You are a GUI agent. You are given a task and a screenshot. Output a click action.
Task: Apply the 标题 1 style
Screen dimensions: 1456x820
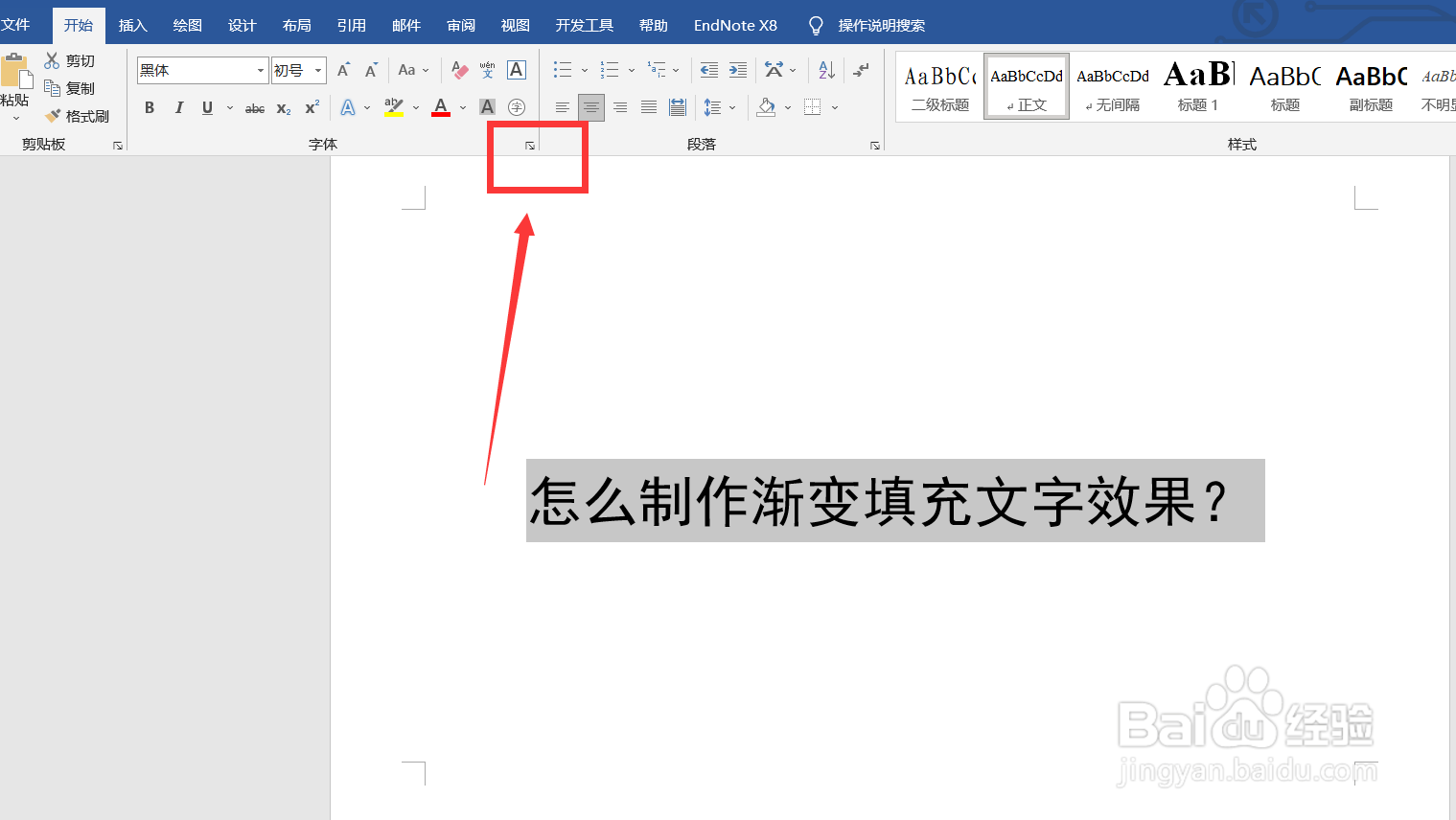(x=1198, y=86)
